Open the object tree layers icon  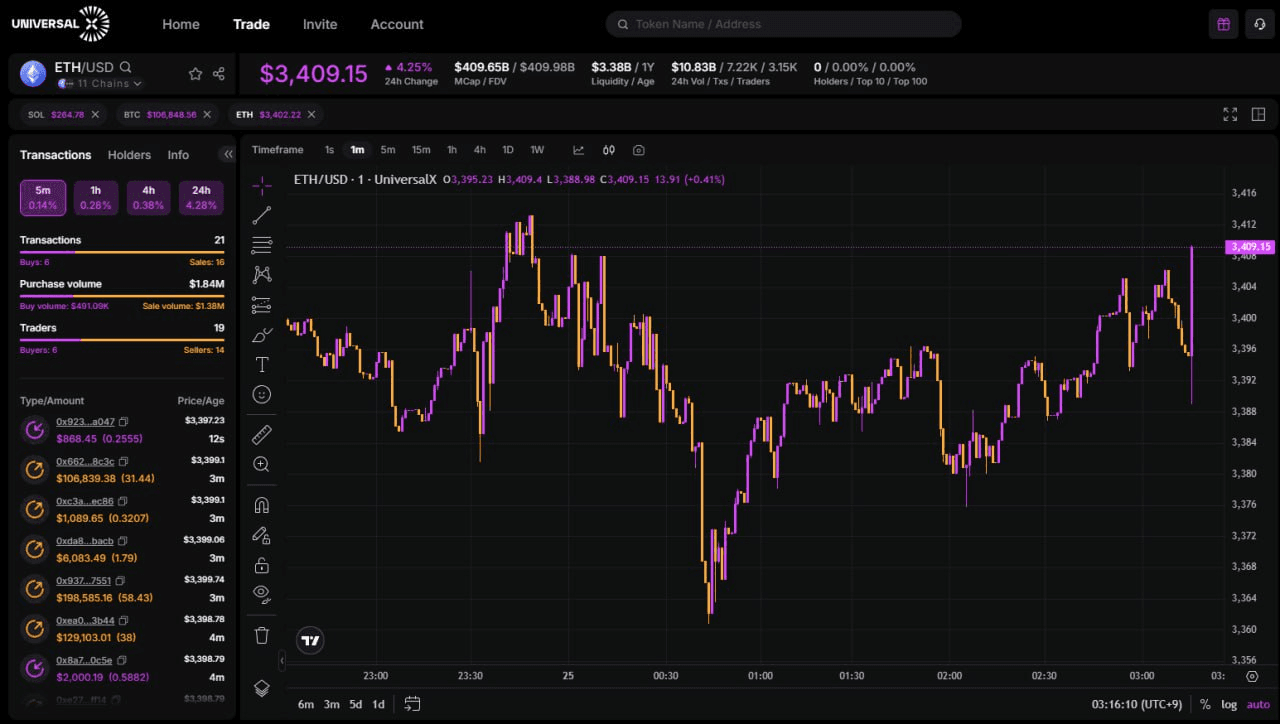[x=261, y=688]
